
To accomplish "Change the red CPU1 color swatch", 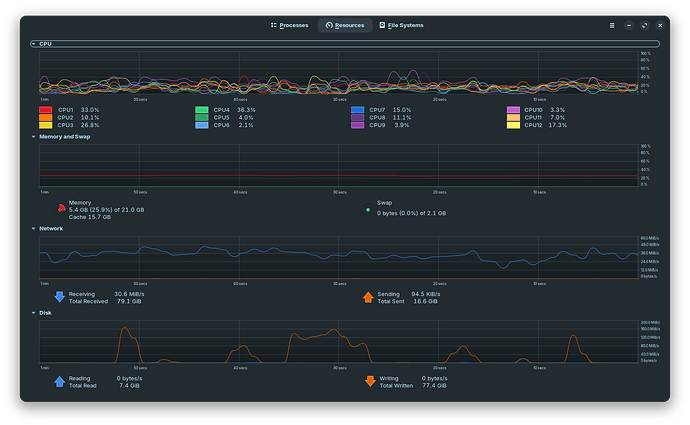I will click(46, 110).
